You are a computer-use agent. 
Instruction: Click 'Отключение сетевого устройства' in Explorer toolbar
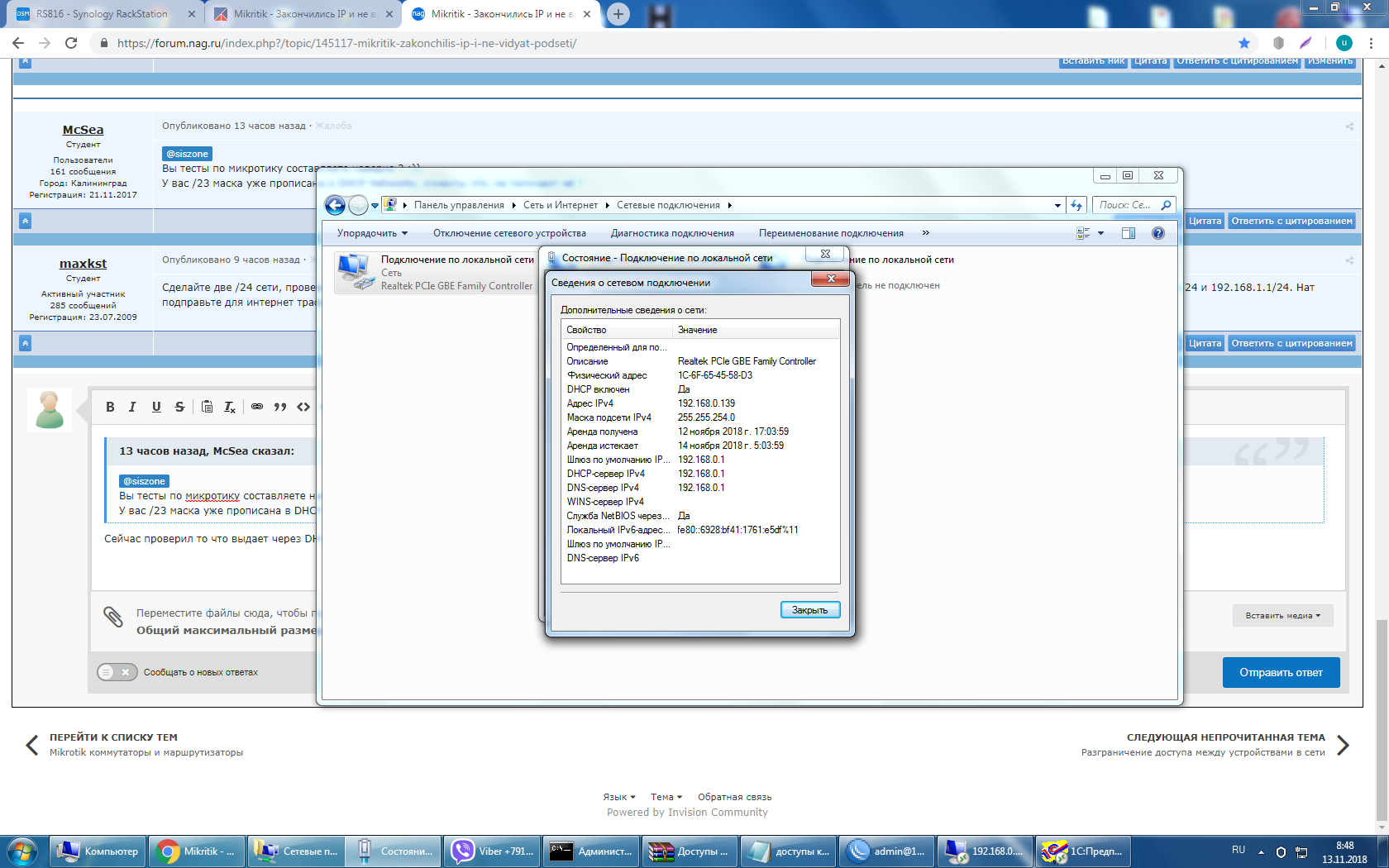(509, 233)
